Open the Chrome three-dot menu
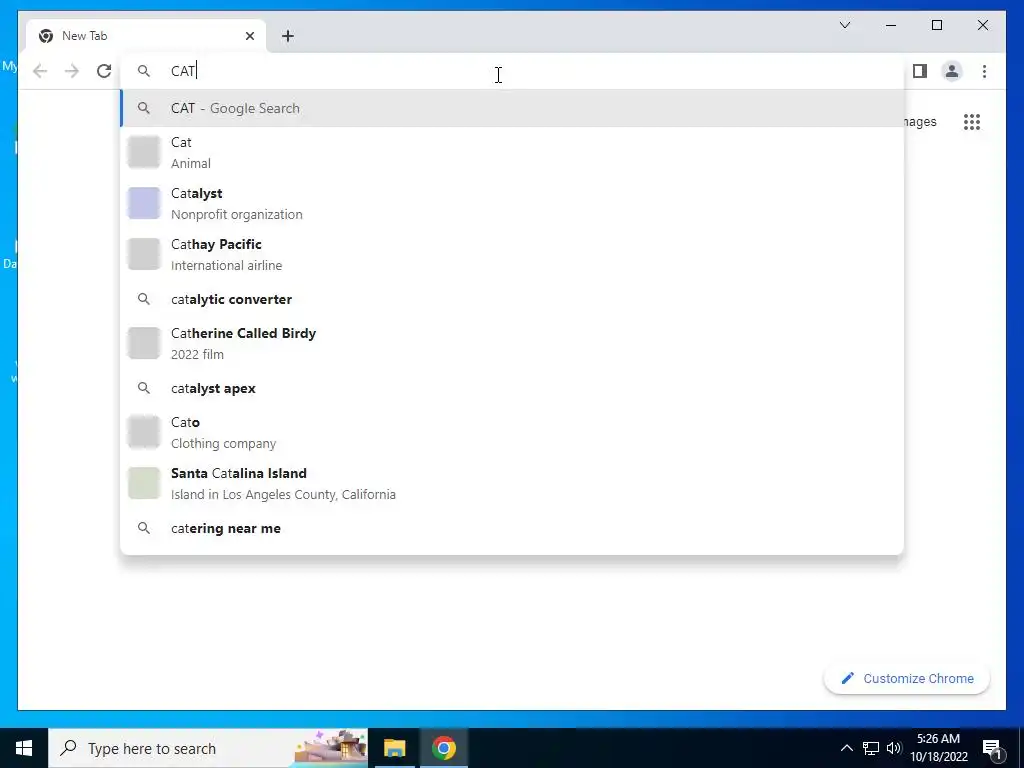Viewport: 1024px width, 768px height. (x=984, y=71)
